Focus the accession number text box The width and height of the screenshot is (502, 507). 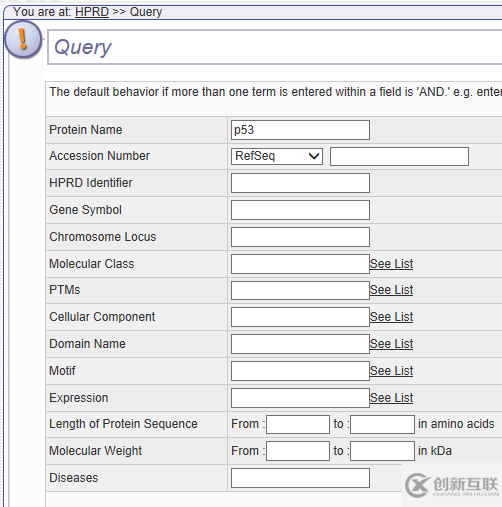[x=399, y=156]
